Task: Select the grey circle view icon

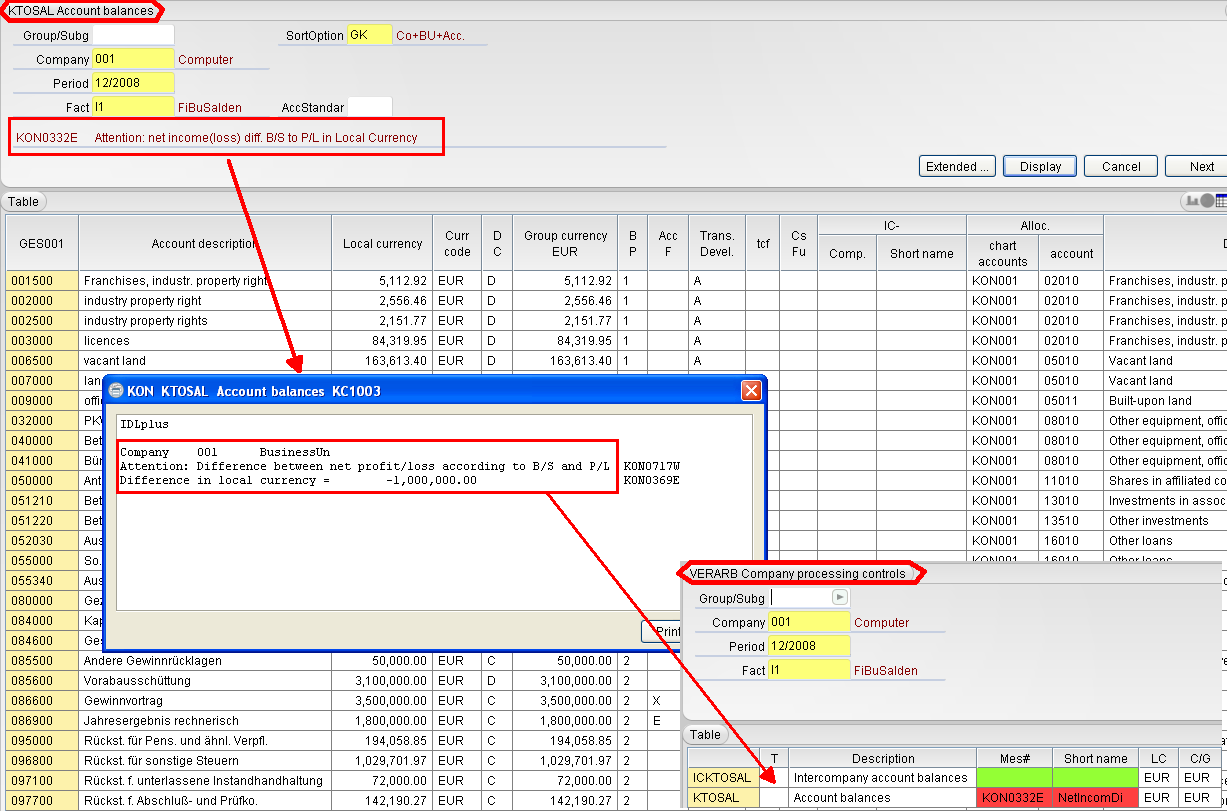Action: (x=1207, y=201)
